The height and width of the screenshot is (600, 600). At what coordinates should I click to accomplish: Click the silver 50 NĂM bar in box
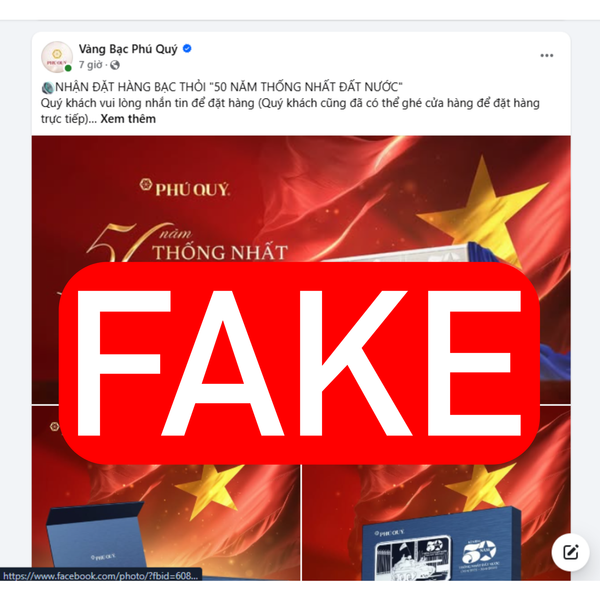(x=413, y=558)
